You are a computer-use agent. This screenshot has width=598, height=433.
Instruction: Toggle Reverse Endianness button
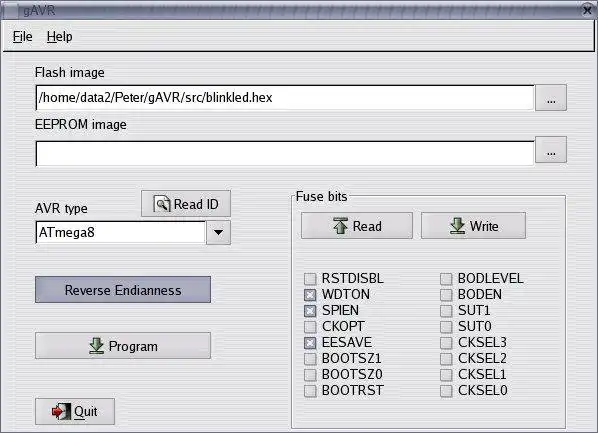pyautogui.click(x=123, y=290)
